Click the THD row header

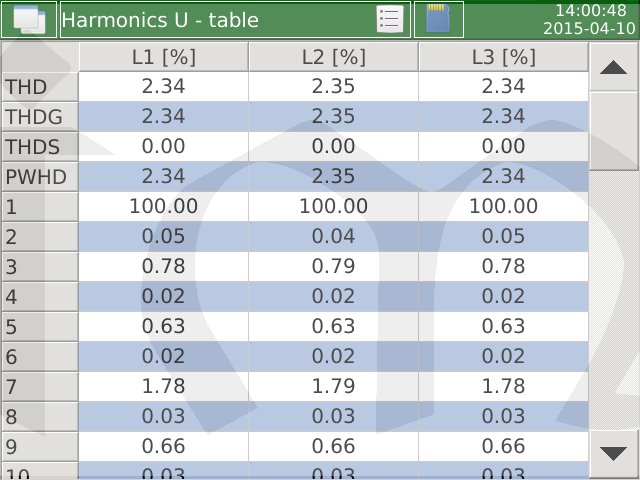[40, 88]
